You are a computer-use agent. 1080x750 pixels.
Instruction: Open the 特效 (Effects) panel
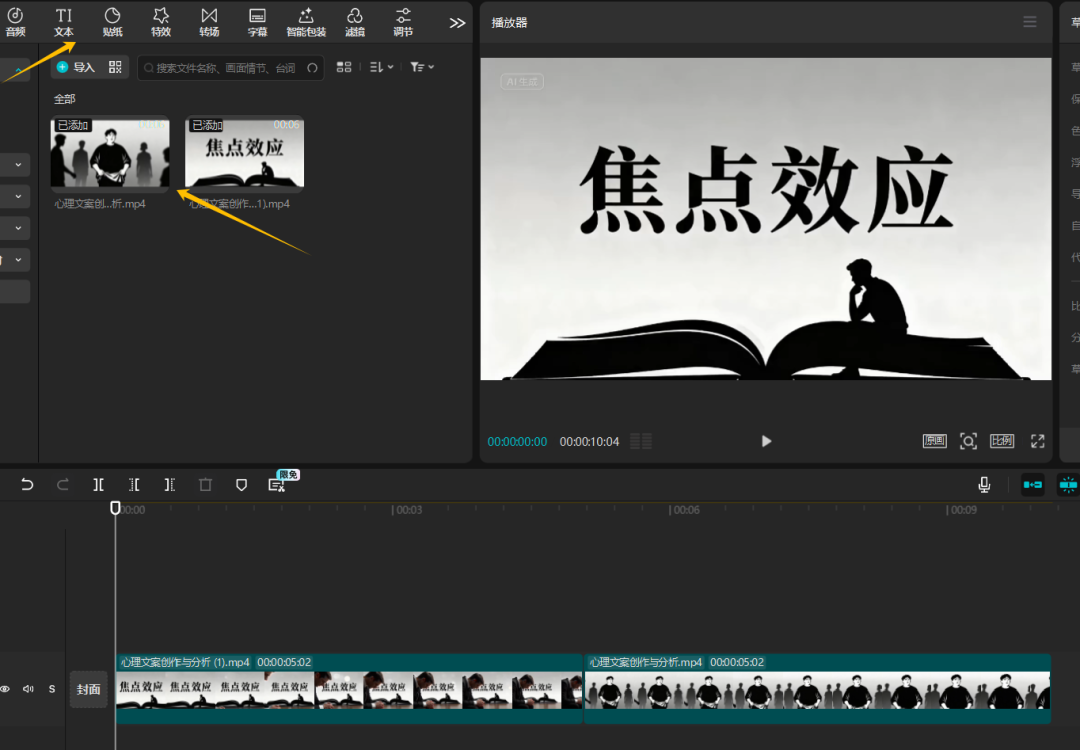161,21
